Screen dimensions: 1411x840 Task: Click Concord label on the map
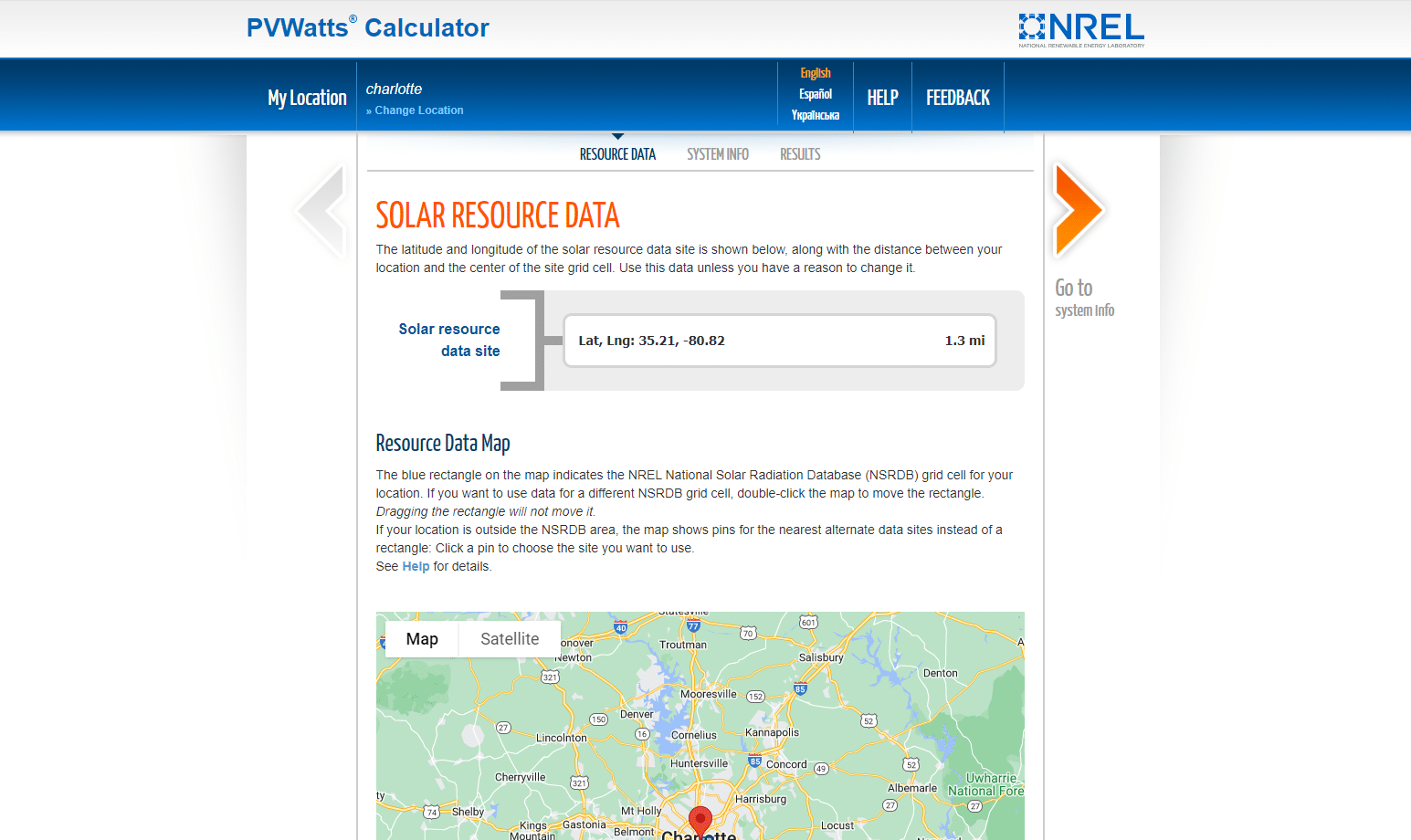tap(786, 764)
